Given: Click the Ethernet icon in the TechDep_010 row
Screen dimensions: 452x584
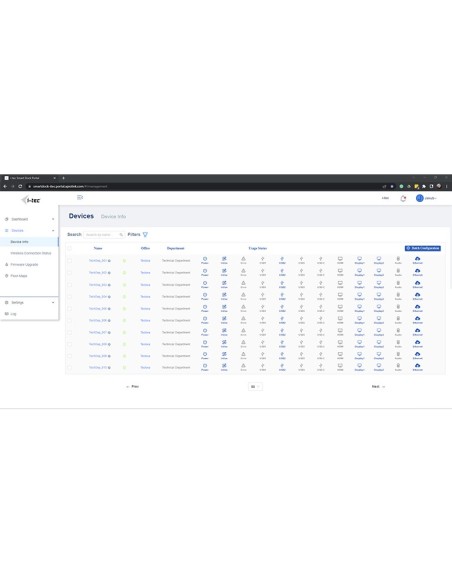Looking at the screenshot, I should point(417,365).
